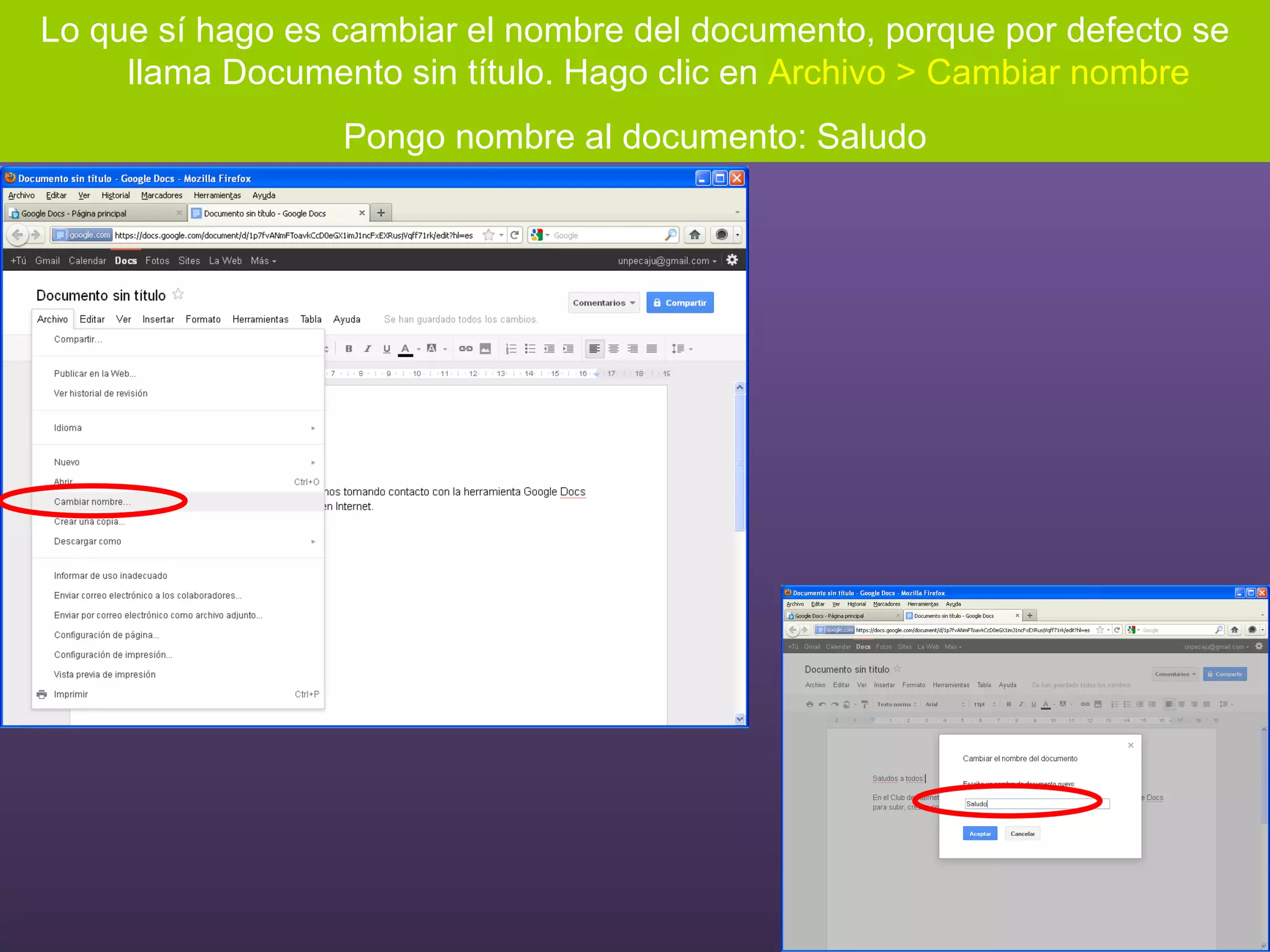Click the Italic formatting icon
Screen dimensions: 1270x952
pos(368,349)
